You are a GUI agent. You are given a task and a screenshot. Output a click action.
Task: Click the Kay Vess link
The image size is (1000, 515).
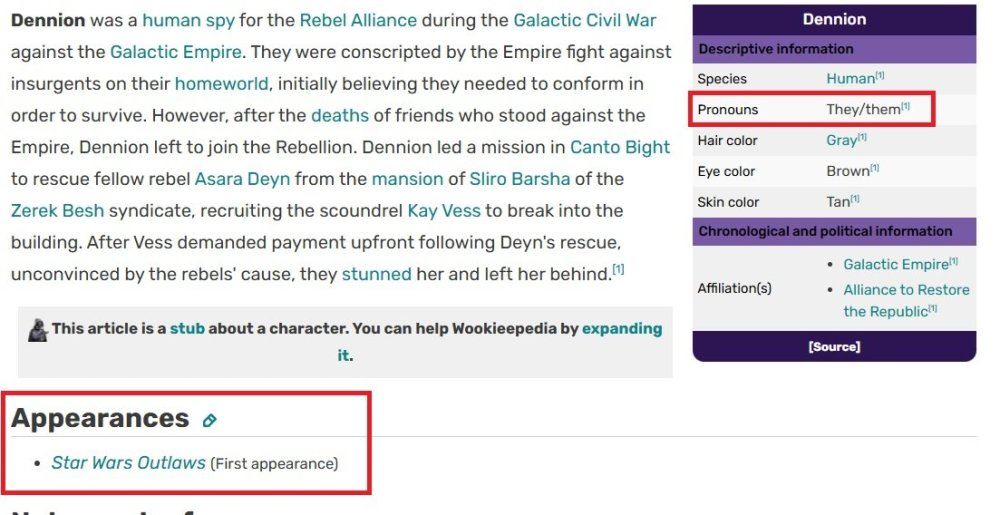pos(444,211)
